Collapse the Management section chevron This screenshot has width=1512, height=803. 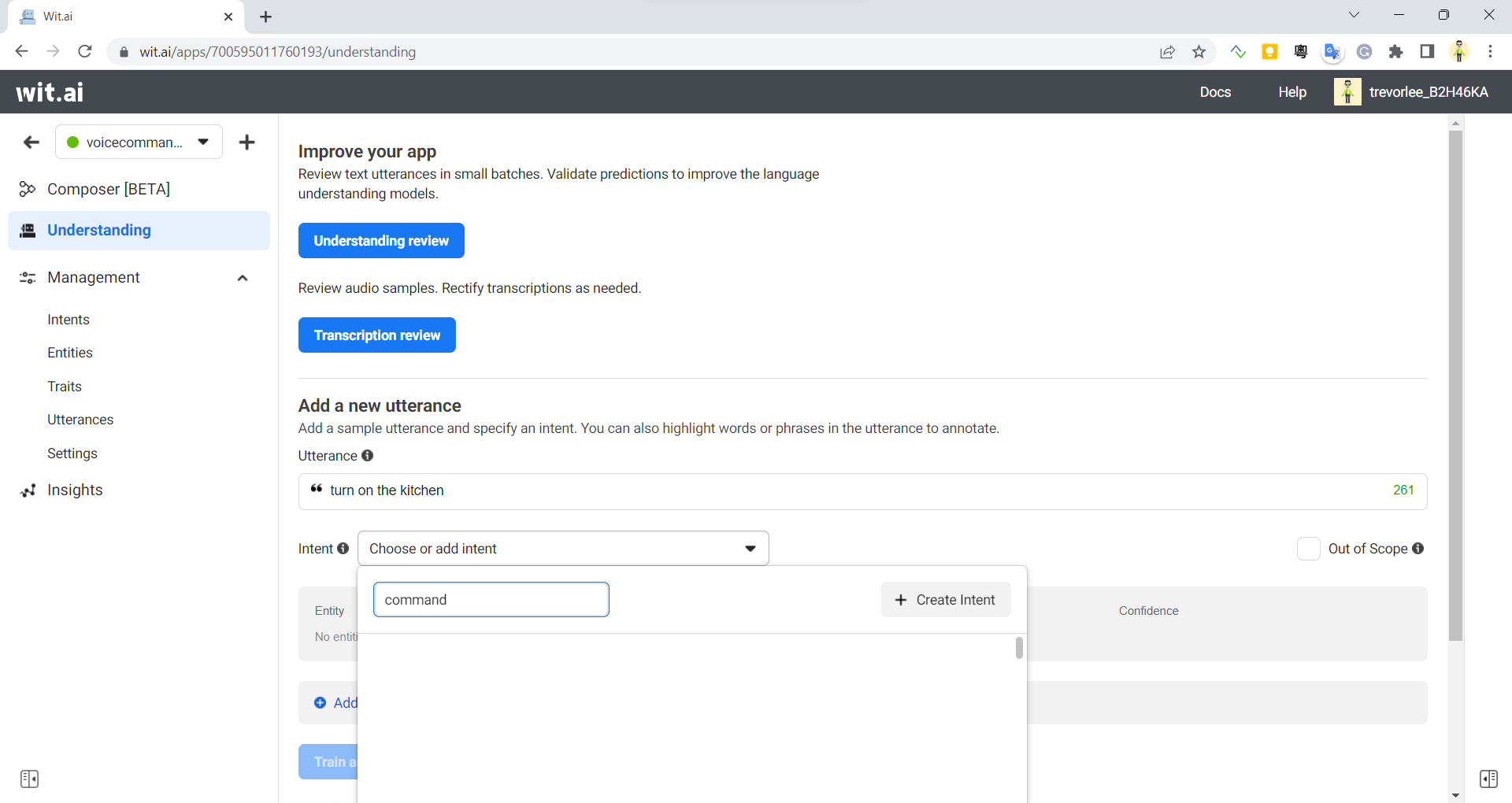pos(243,278)
